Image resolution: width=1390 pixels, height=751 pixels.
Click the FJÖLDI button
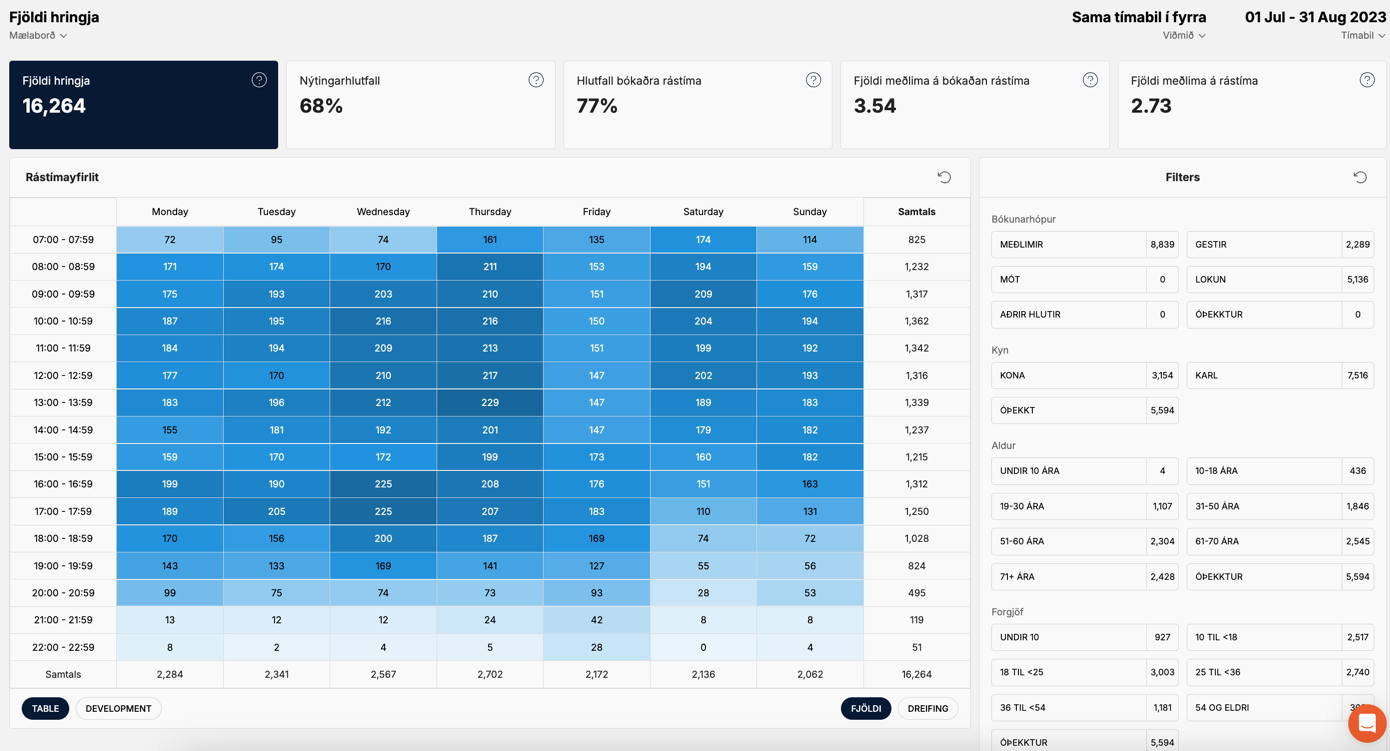[x=865, y=709]
